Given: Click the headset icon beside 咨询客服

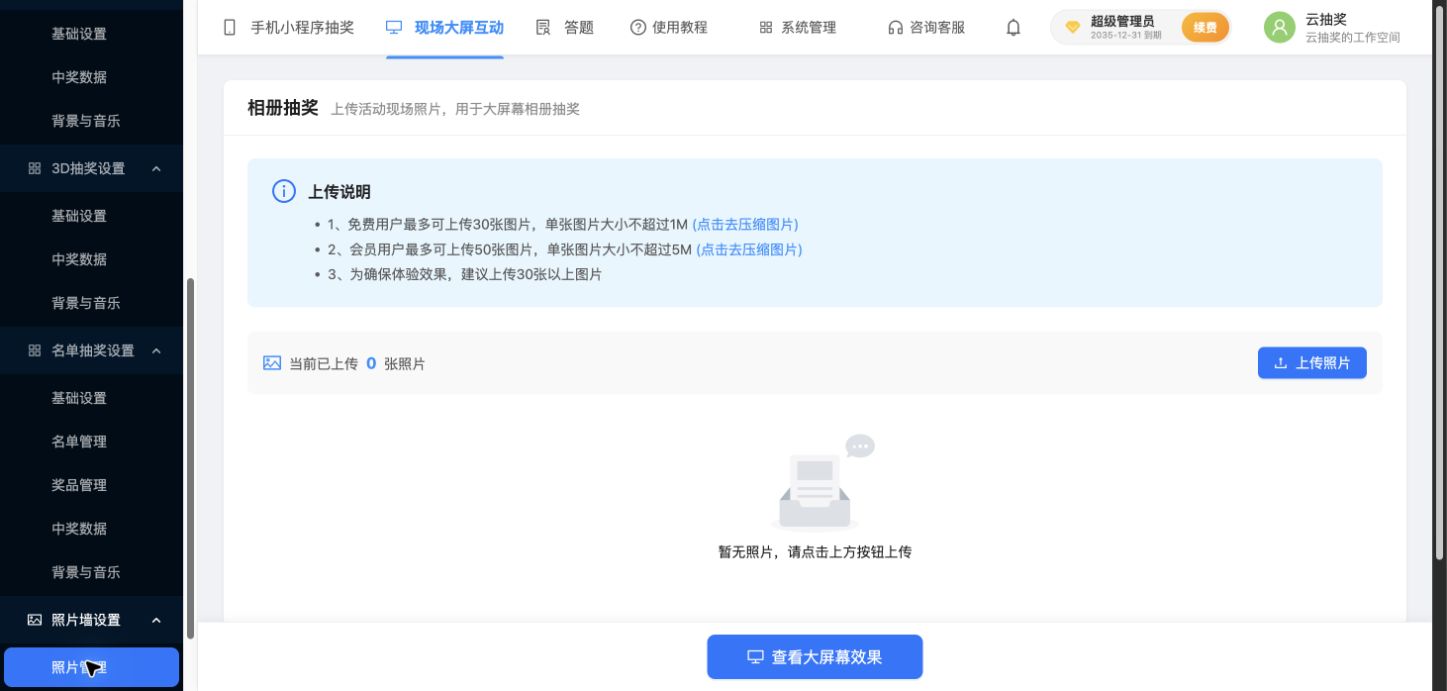Looking at the screenshot, I should coord(895,28).
